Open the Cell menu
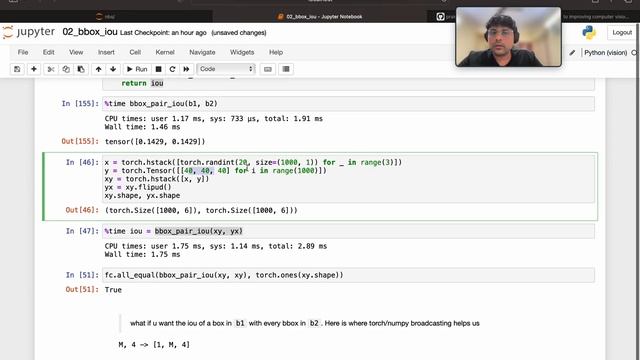The width and height of the screenshot is (640, 360). [135, 52]
